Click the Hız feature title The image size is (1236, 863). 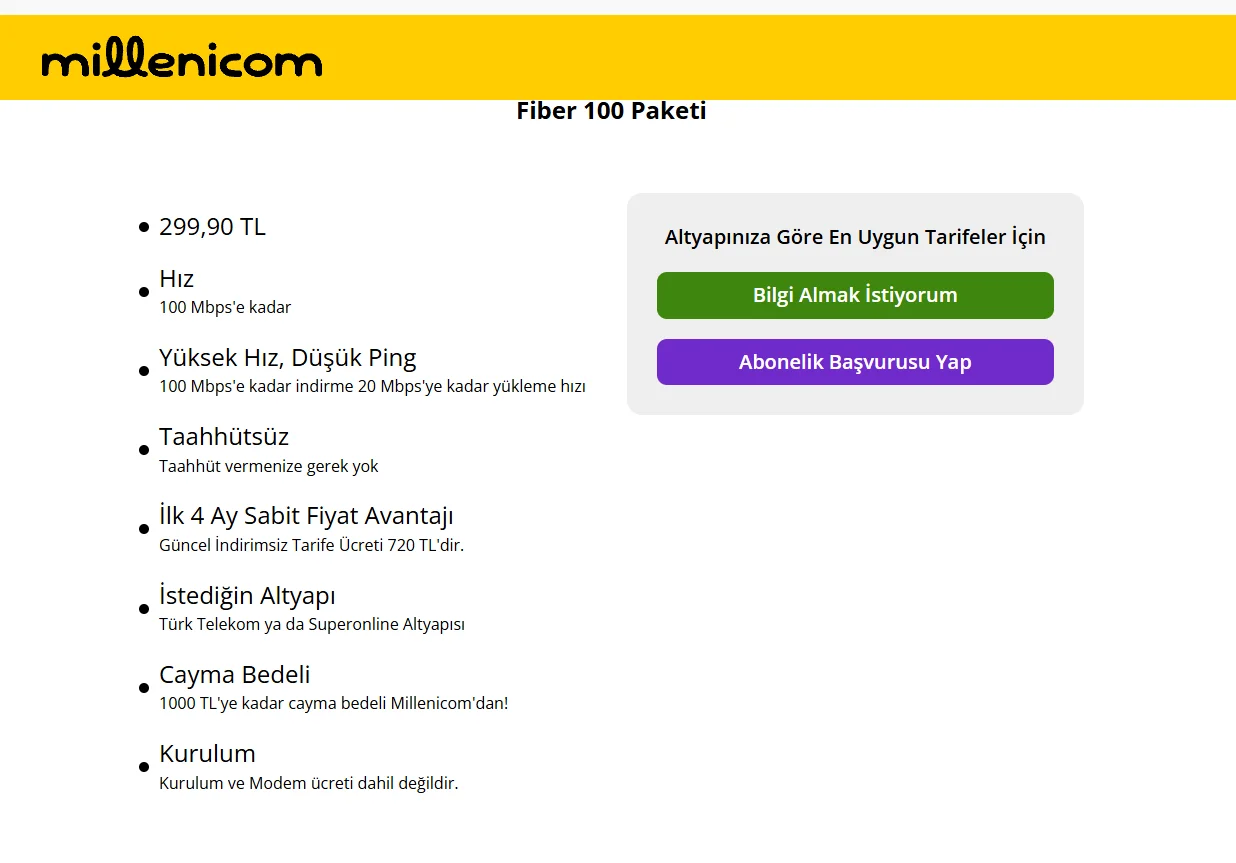[176, 278]
